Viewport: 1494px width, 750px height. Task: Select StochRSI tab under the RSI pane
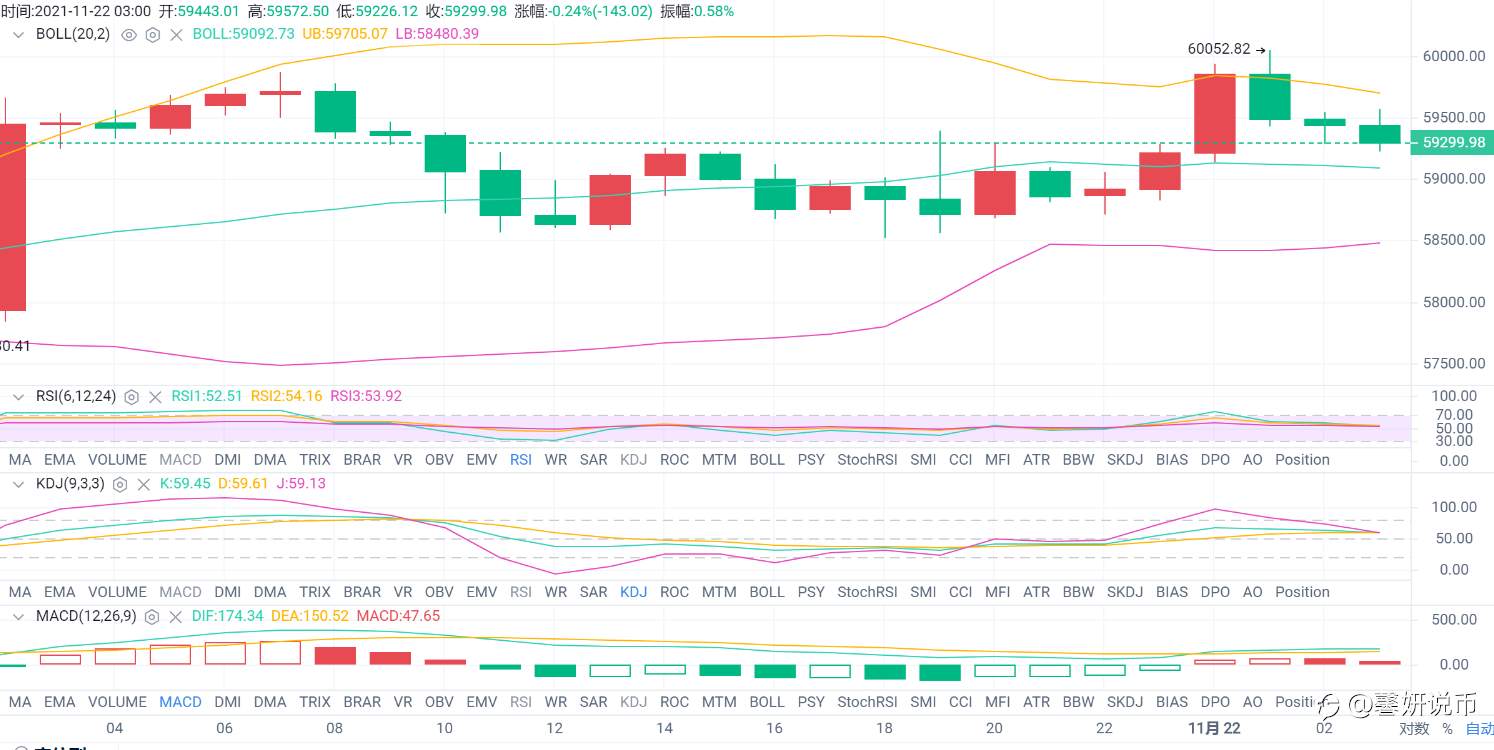pyautogui.click(x=868, y=460)
